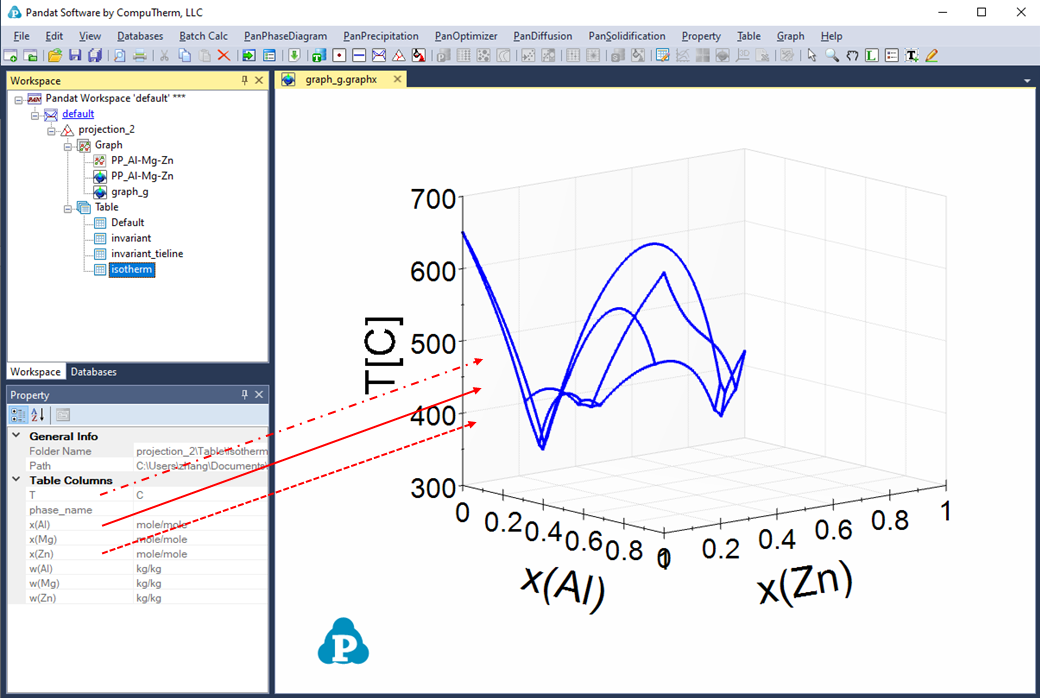Collapse the General Info section

point(16,437)
